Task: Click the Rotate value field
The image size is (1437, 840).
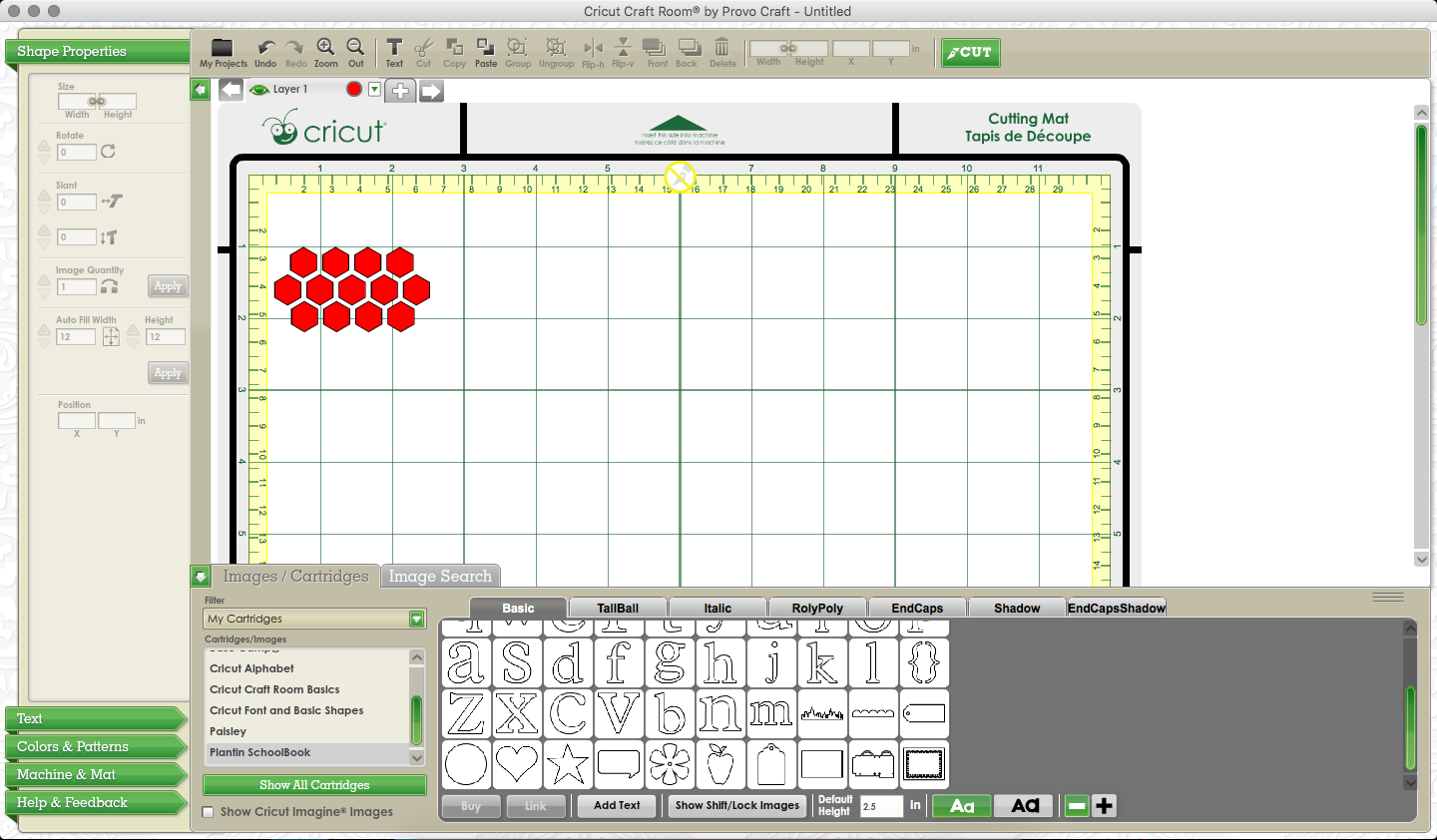Action: [x=77, y=153]
